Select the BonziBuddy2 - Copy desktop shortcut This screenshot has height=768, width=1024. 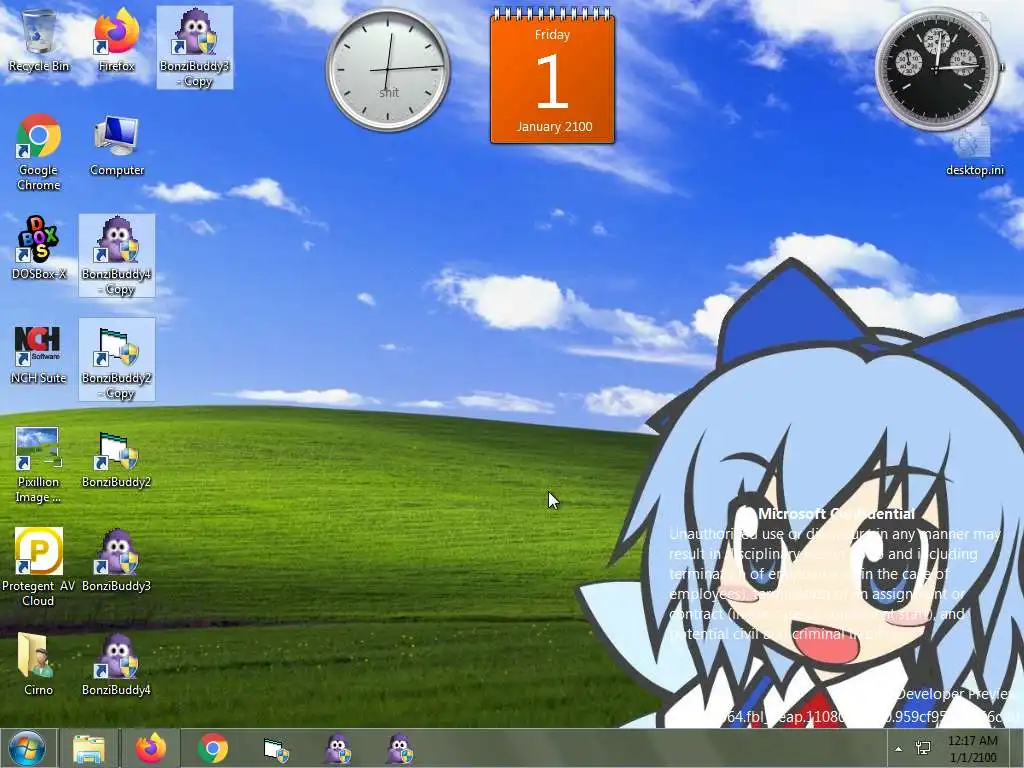[x=117, y=360]
